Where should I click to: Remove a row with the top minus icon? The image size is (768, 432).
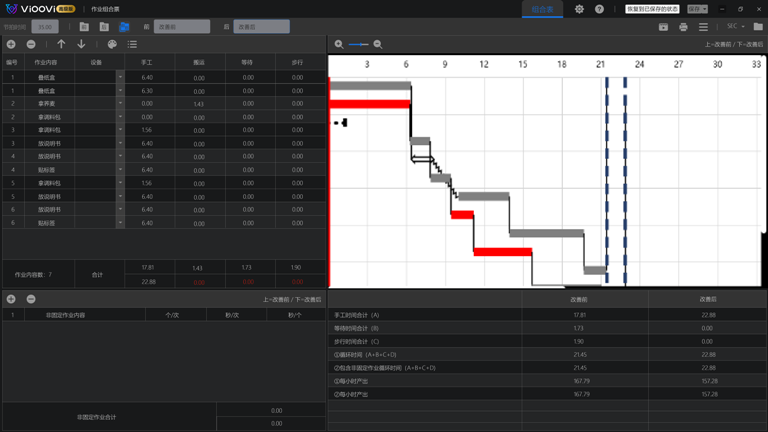(31, 45)
